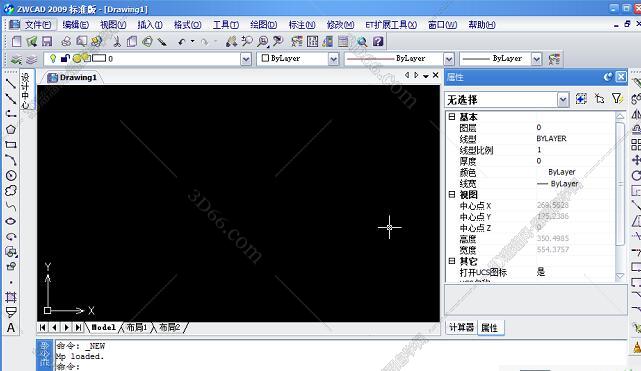Open the ByLayer lineweight dropdown

[x=536, y=59]
